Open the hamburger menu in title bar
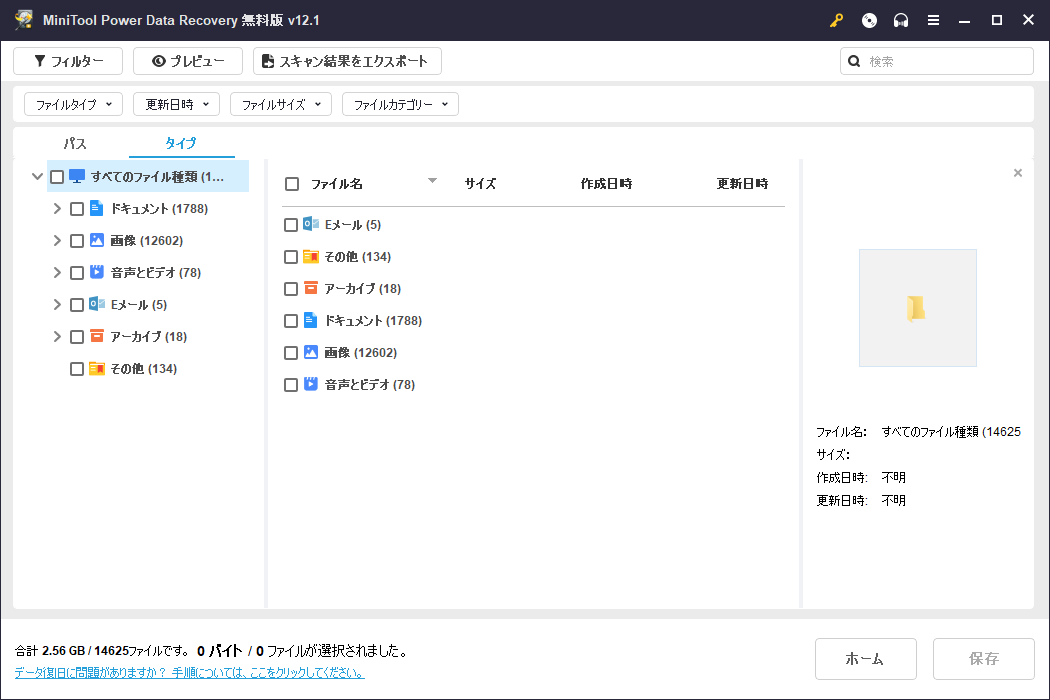The height and width of the screenshot is (700, 1050). [933, 20]
